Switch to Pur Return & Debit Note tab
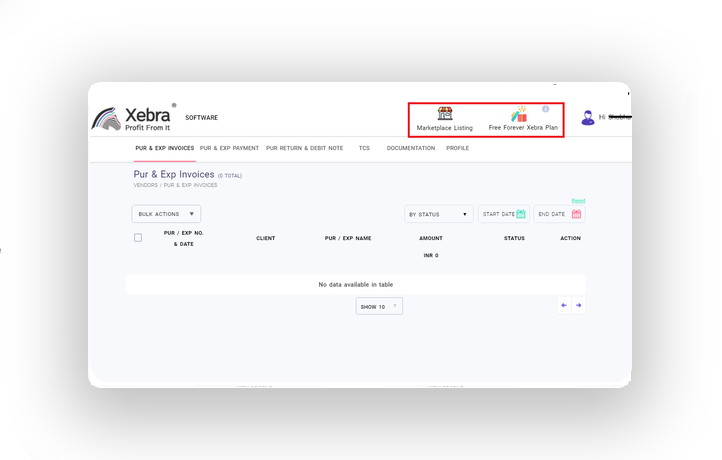 pyautogui.click(x=304, y=148)
